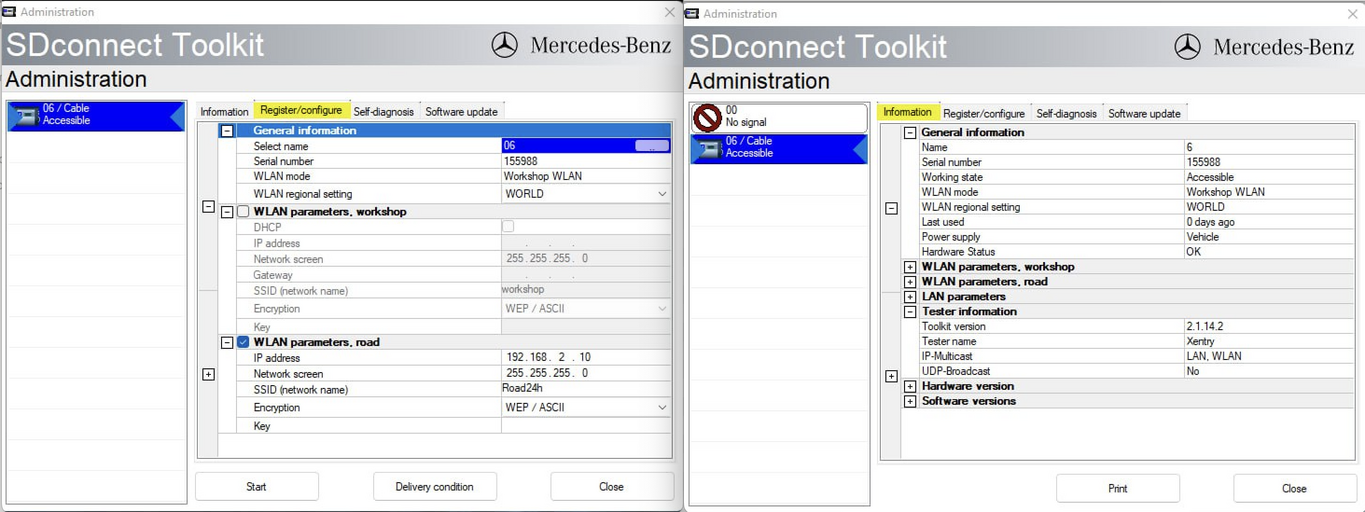Click the Serial number value in Register/configure tab
Viewport: 1365px width, 512px height.
[586, 161]
